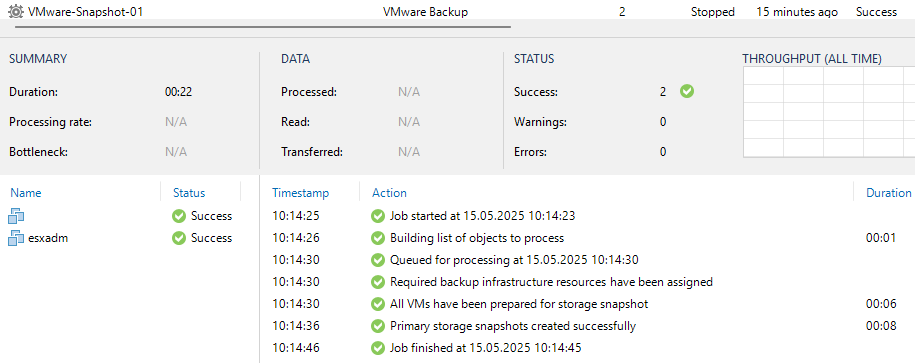Click the VMware Backup job type cell
This screenshot has height=363, width=915.
[425, 12]
